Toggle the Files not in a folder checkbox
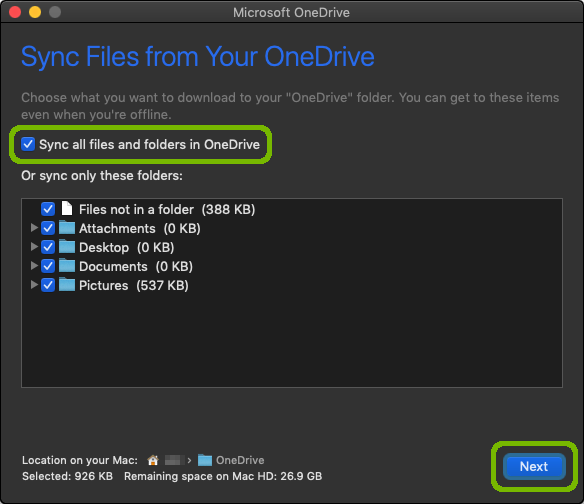Image resolution: width=584 pixels, height=504 pixels. click(x=48, y=209)
